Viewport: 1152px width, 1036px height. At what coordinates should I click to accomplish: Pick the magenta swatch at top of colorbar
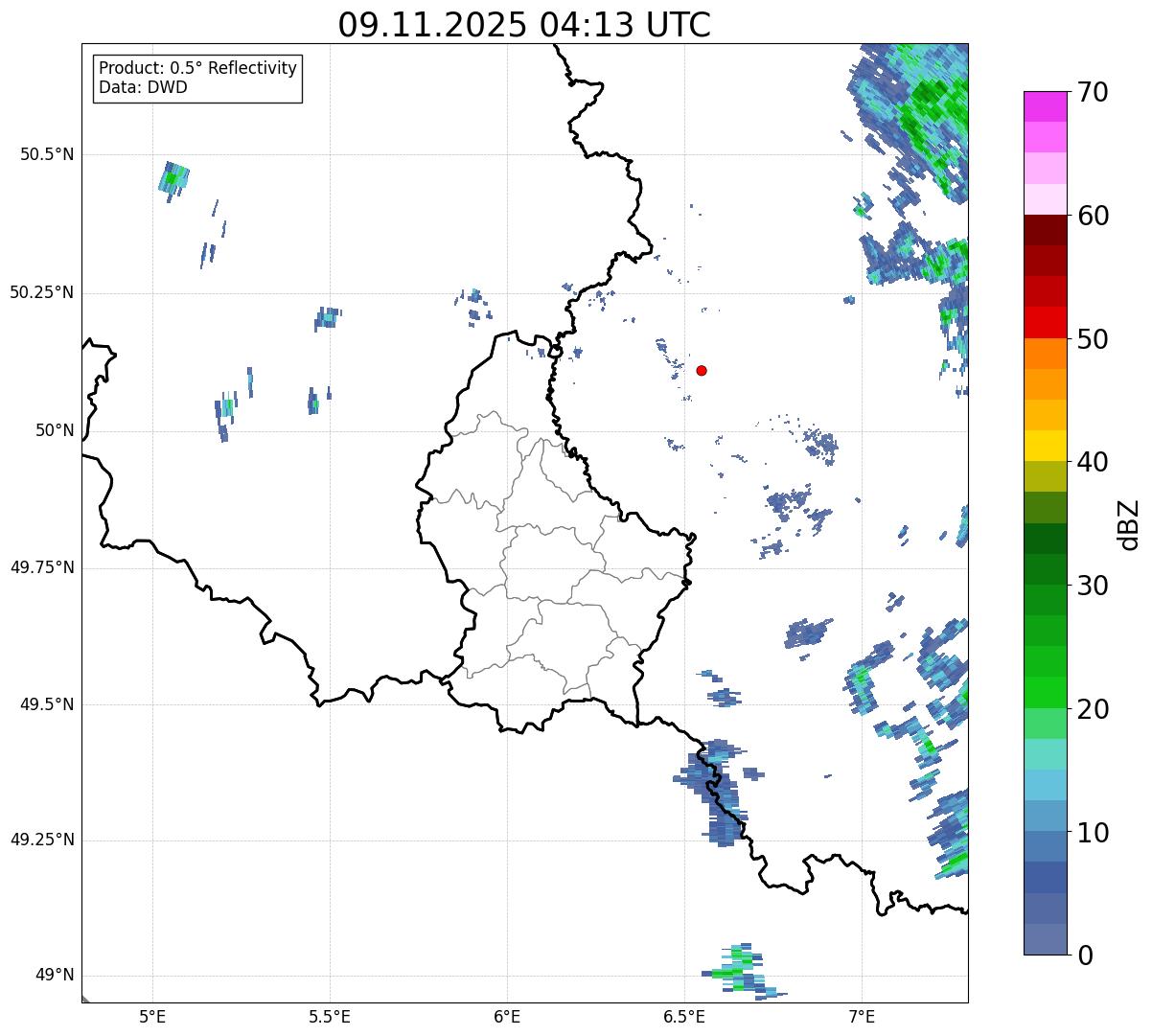point(1045,106)
